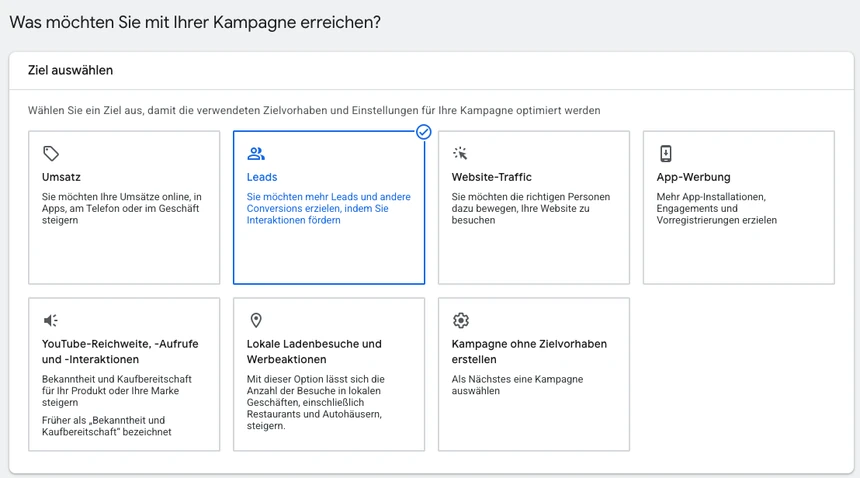
Task: Pick the YouTube-Reichweite, -Aufrufe und -Interaktionen title
Action: (120, 351)
